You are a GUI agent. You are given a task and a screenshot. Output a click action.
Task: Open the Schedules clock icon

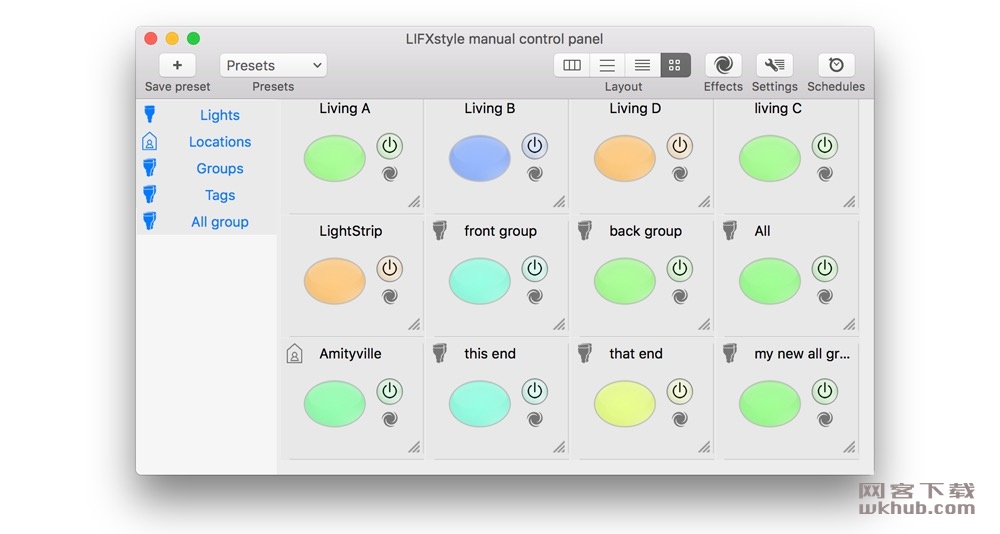(x=836, y=65)
